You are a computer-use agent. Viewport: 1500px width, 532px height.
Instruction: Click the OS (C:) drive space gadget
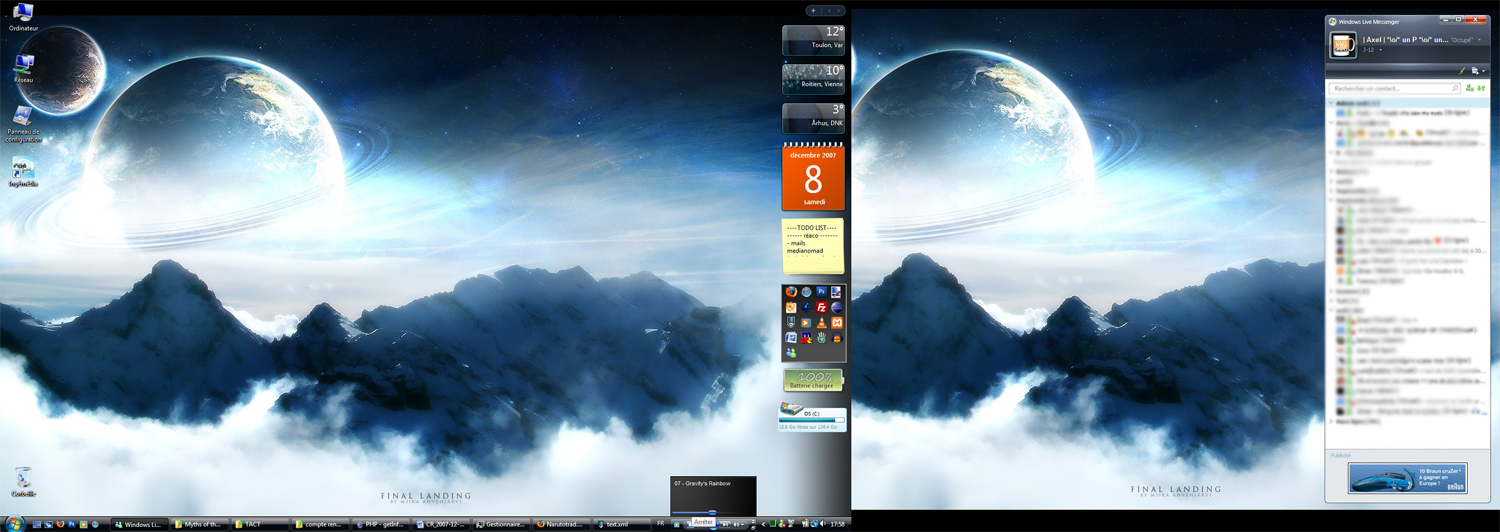point(813,416)
